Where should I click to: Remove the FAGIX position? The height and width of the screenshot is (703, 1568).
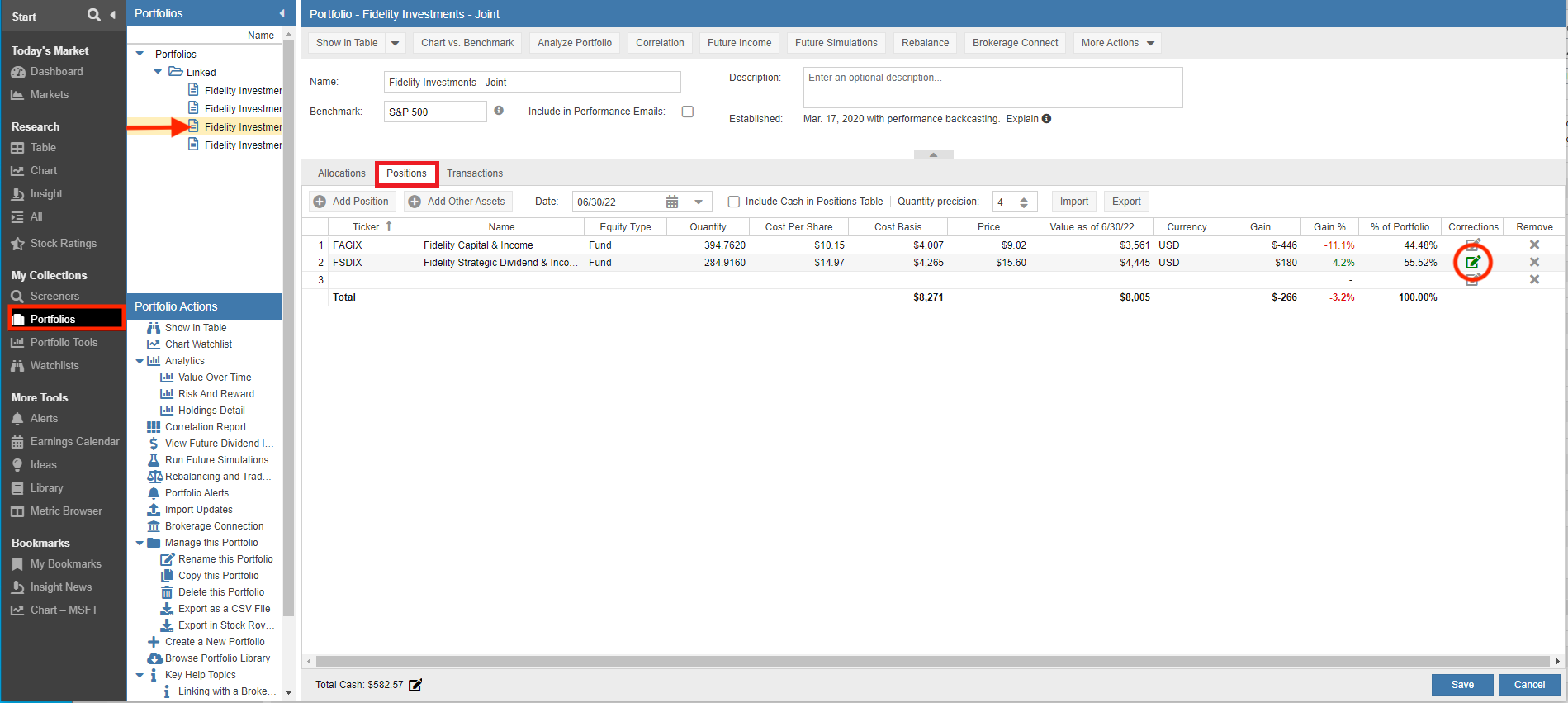1534,245
